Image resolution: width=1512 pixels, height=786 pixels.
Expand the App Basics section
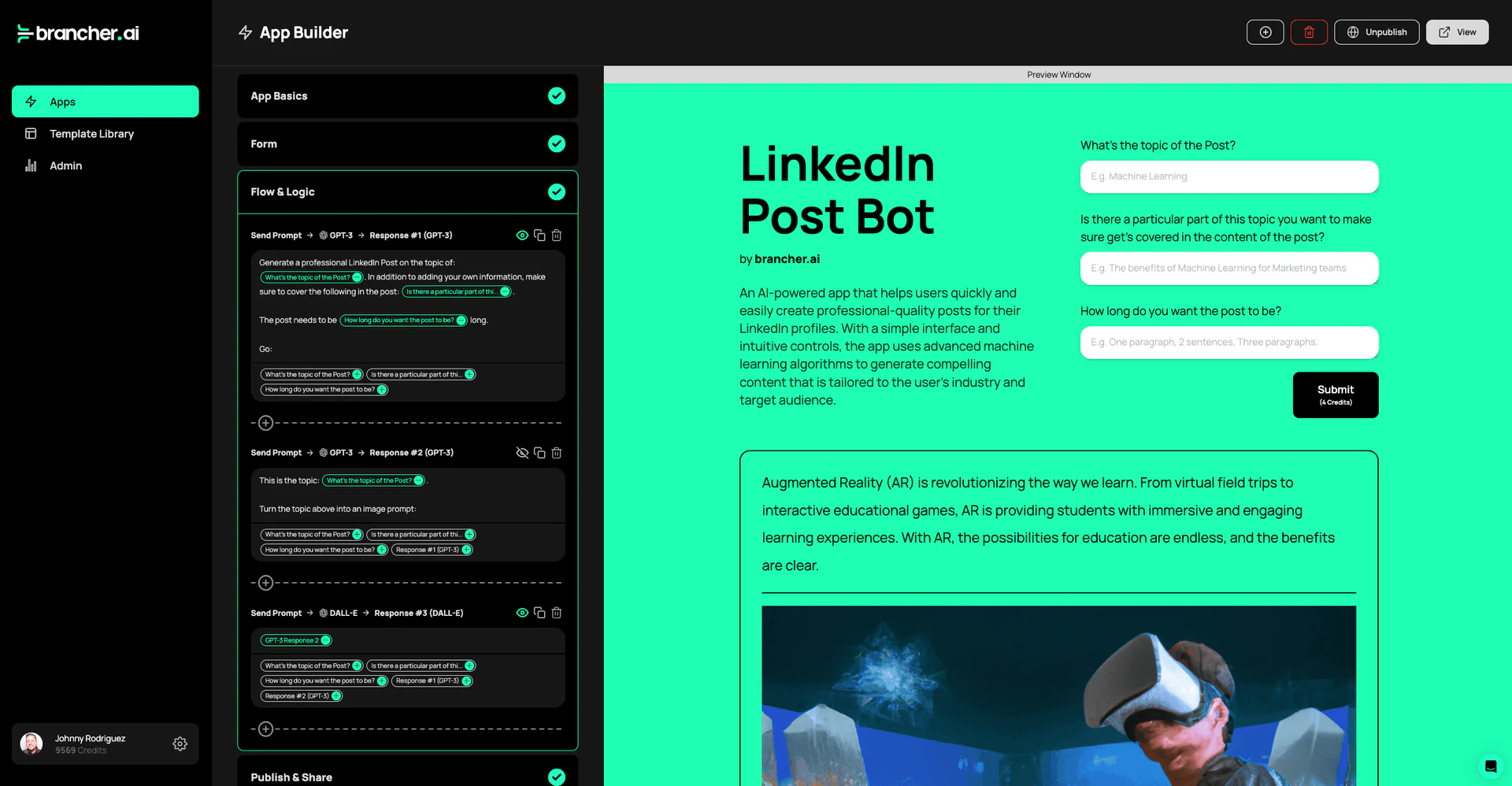click(407, 96)
